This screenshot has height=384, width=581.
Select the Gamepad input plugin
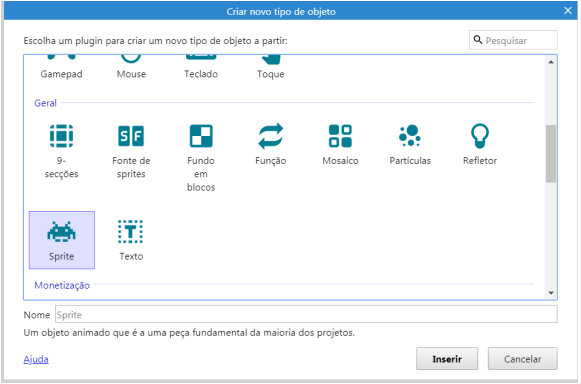click(x=62, y=67)
